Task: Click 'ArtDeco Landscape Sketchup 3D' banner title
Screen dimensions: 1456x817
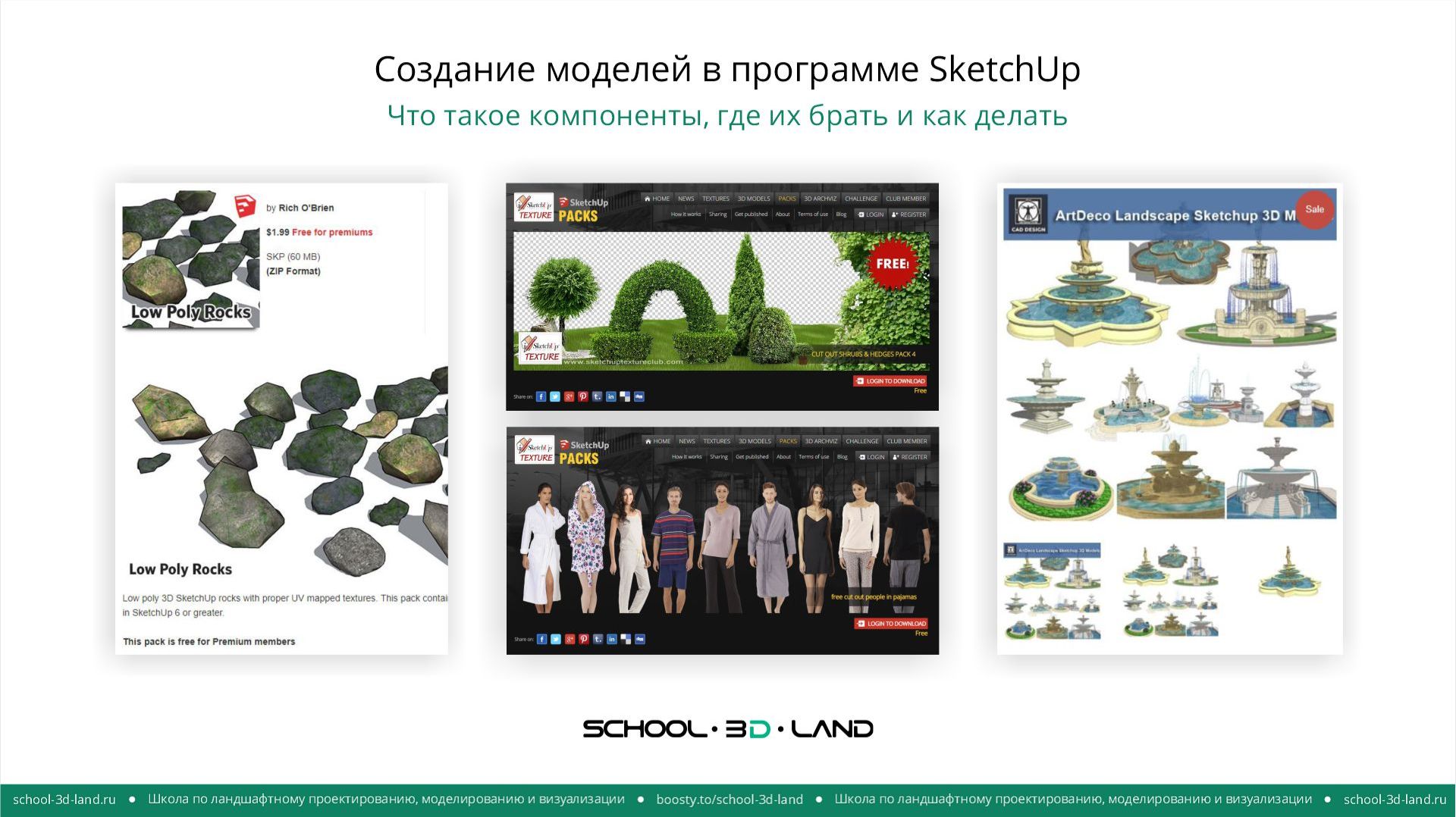Action: pyautogui.click(x=1175, y=215)
